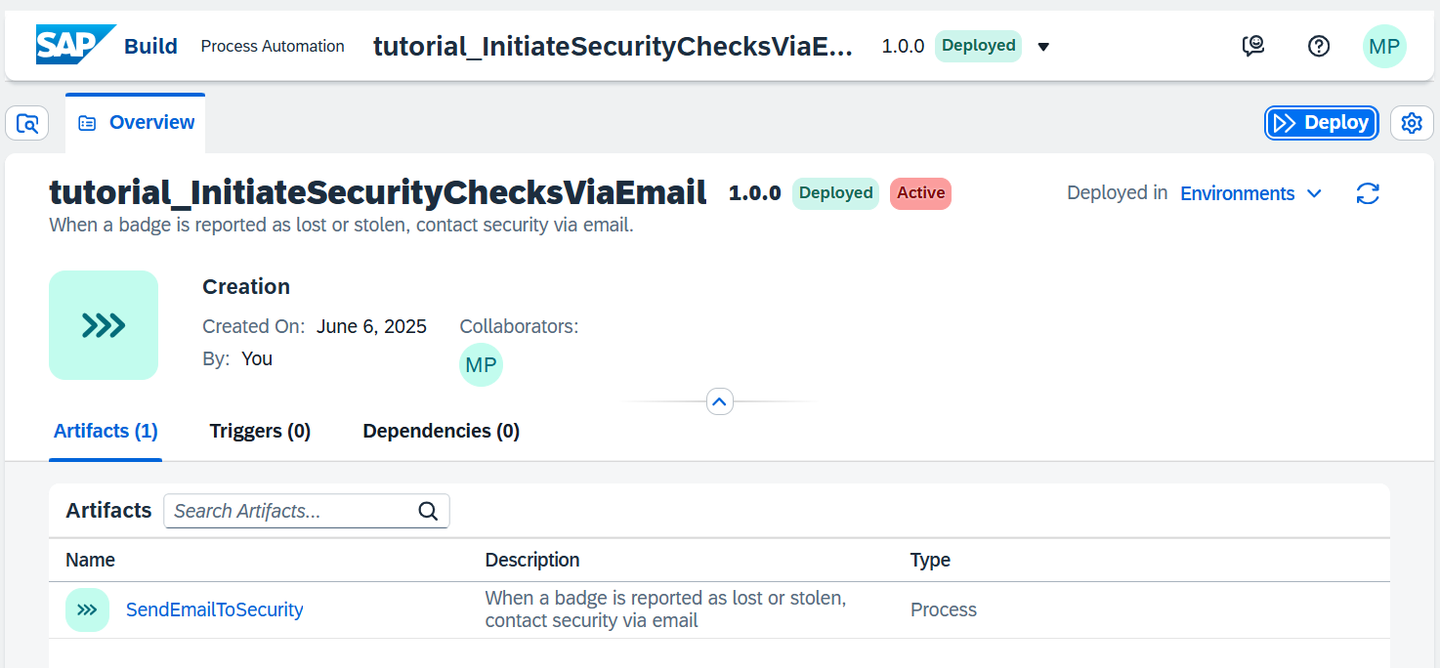The width and height of the screenshot is (1440, 668).
Task: Open the feedback chat icon
Action: 1253,46
